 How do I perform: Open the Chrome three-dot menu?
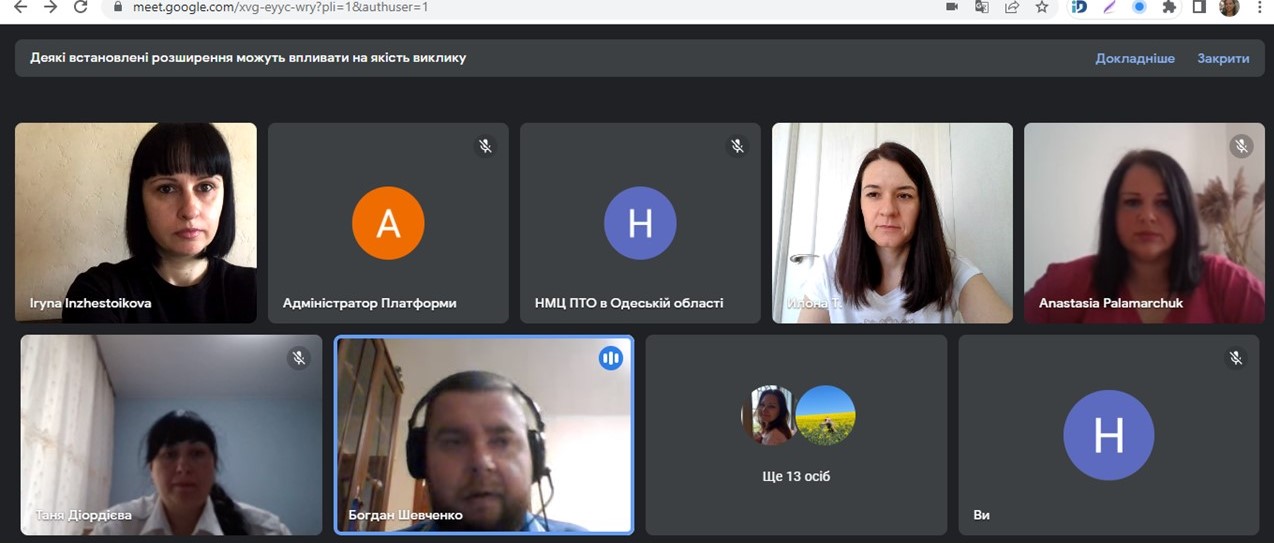tap(1259, 7)
